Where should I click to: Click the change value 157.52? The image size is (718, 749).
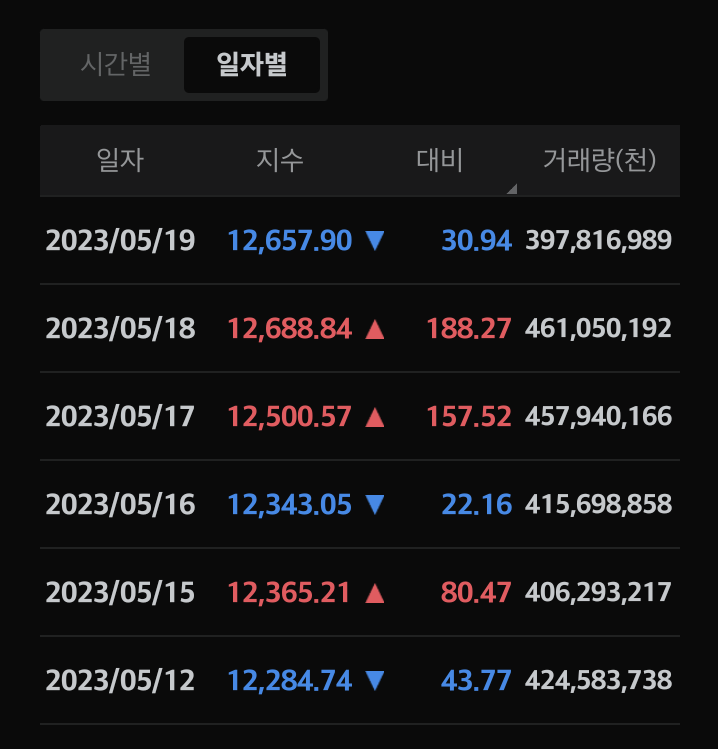(x=469, y=417)
